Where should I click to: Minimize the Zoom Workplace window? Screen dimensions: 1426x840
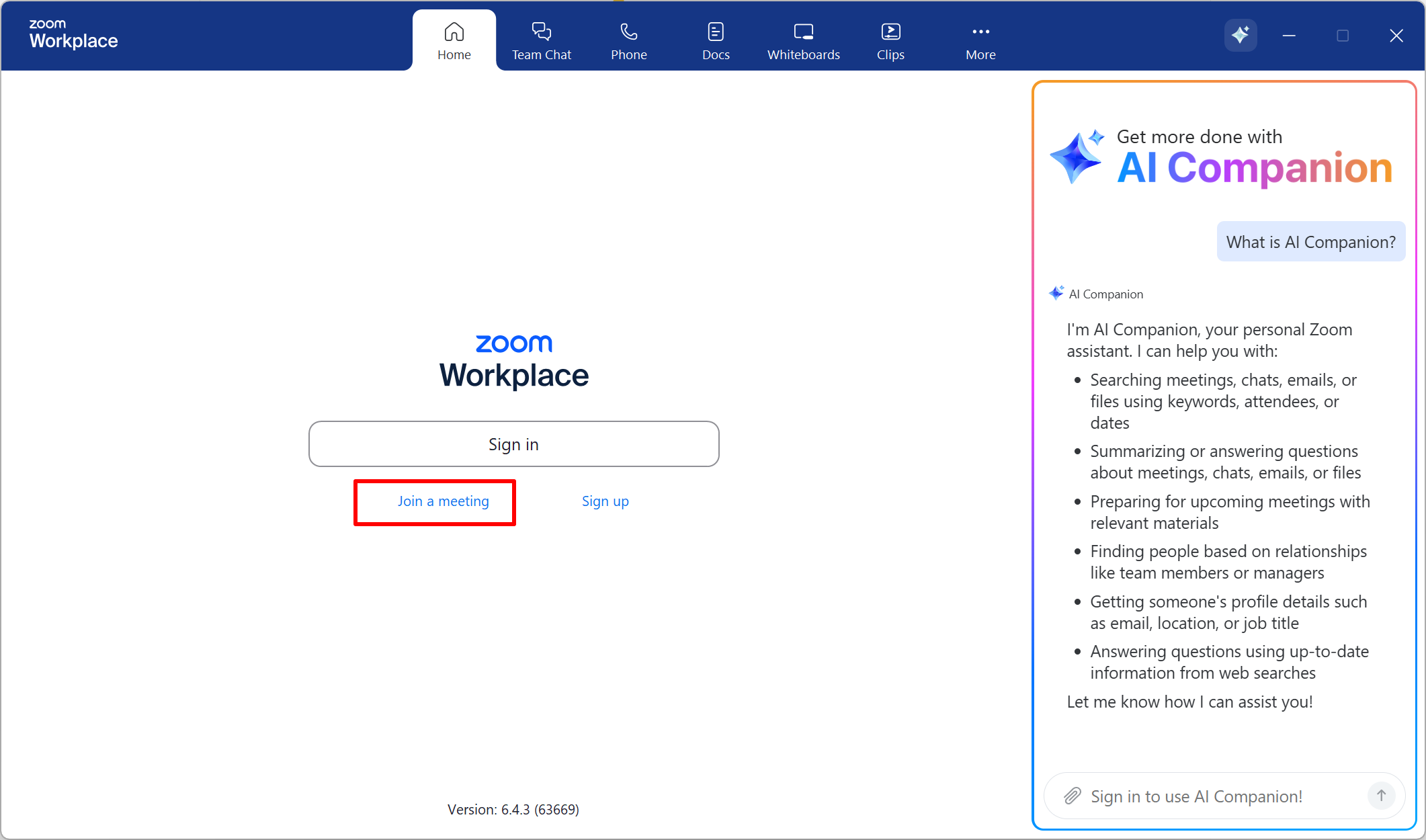1288,36
